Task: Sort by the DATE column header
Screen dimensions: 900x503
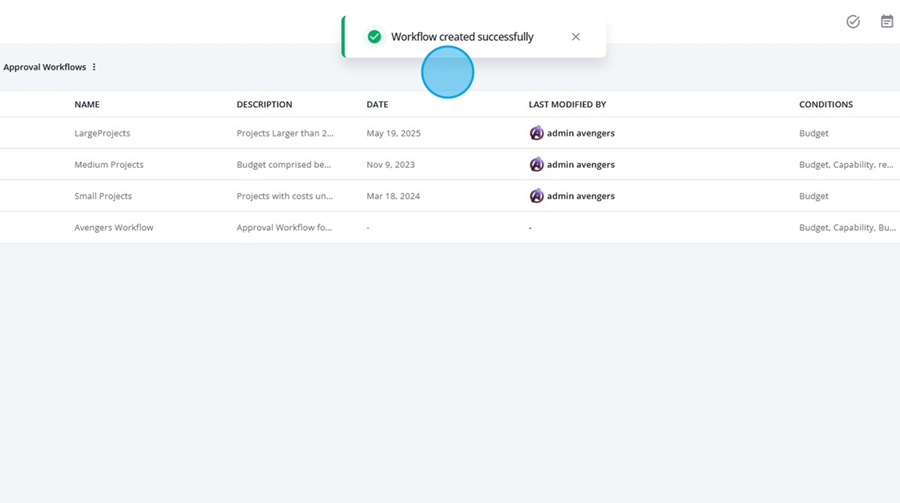Action: (377, 105)
